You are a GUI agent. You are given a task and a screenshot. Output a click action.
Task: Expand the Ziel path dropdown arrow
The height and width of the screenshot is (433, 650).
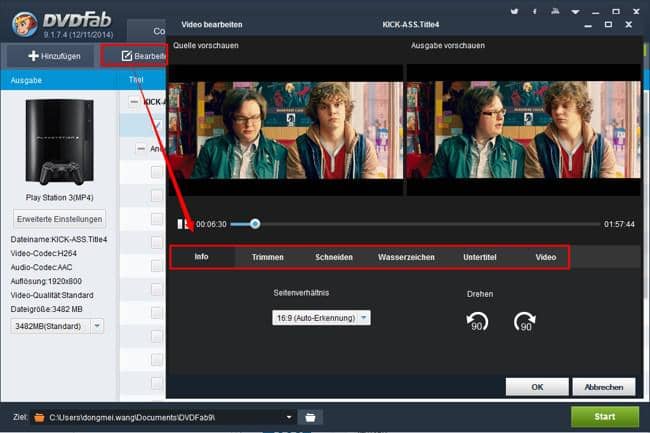(289, 417)
